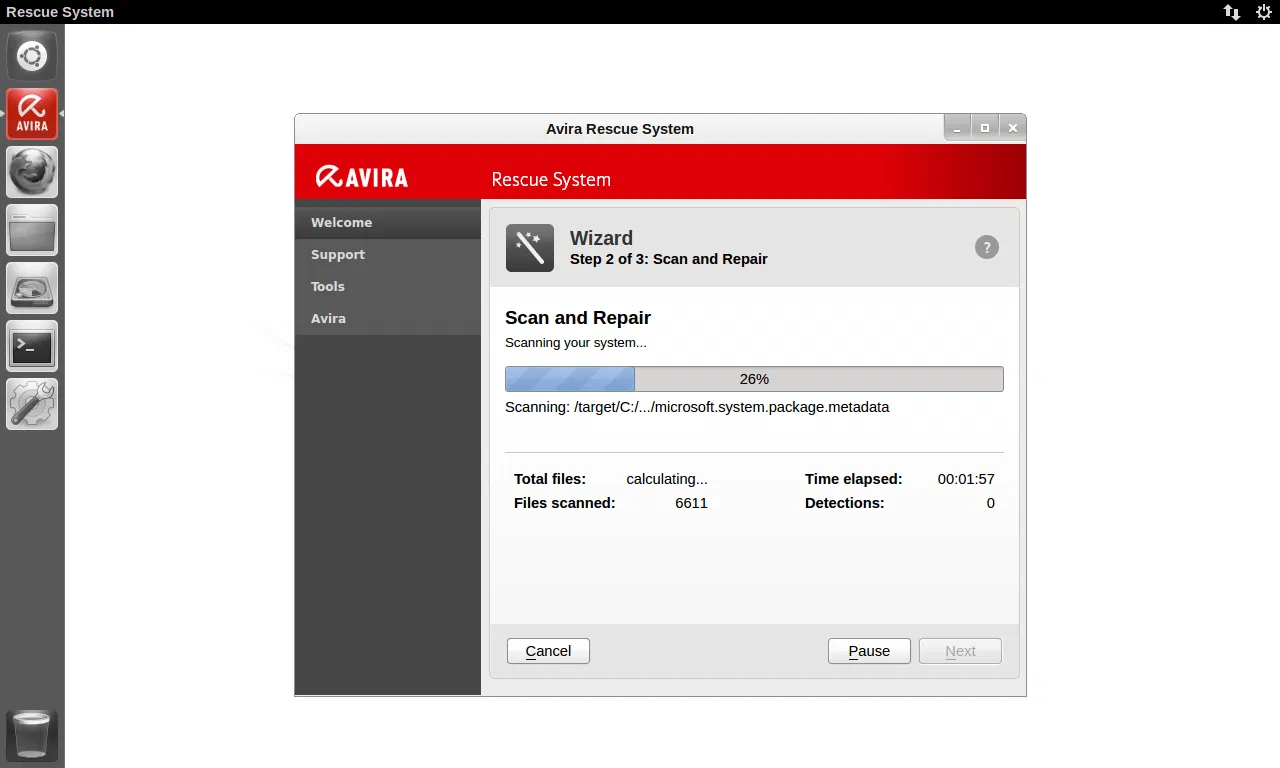
Task: Open the file manager from the dock
Action: coord(32,230)
